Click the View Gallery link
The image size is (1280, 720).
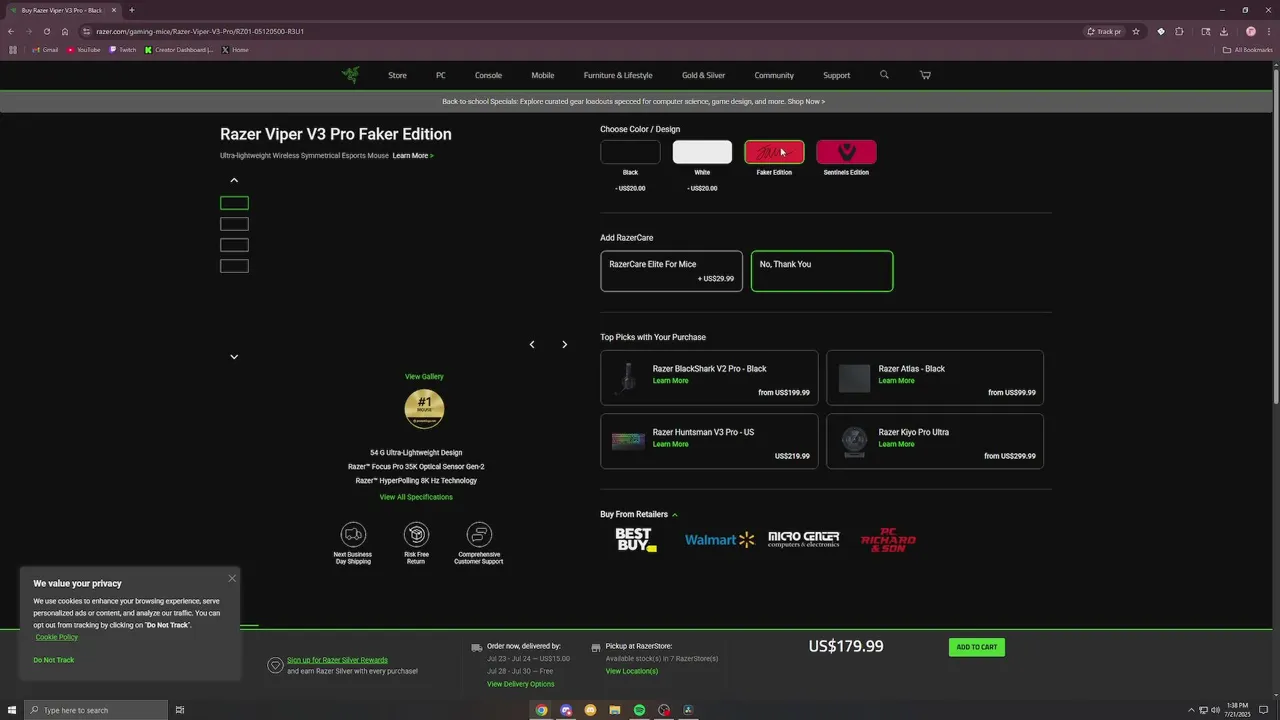click(424, 377)
